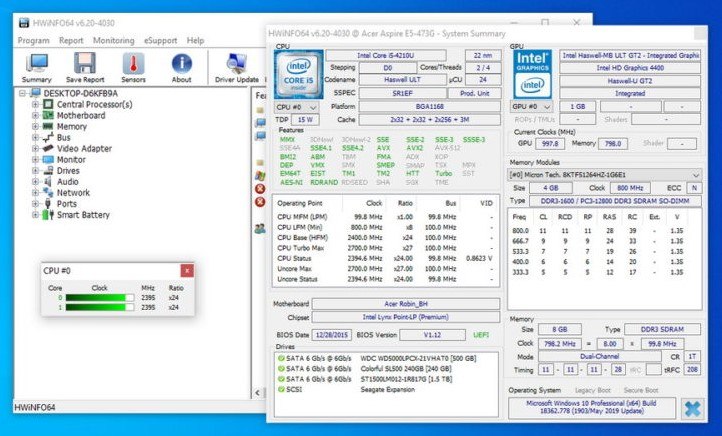The height and width of the screenshot is (436, 722).
Task: Open the Monitoring menu
Action: (x=113, y=41)
